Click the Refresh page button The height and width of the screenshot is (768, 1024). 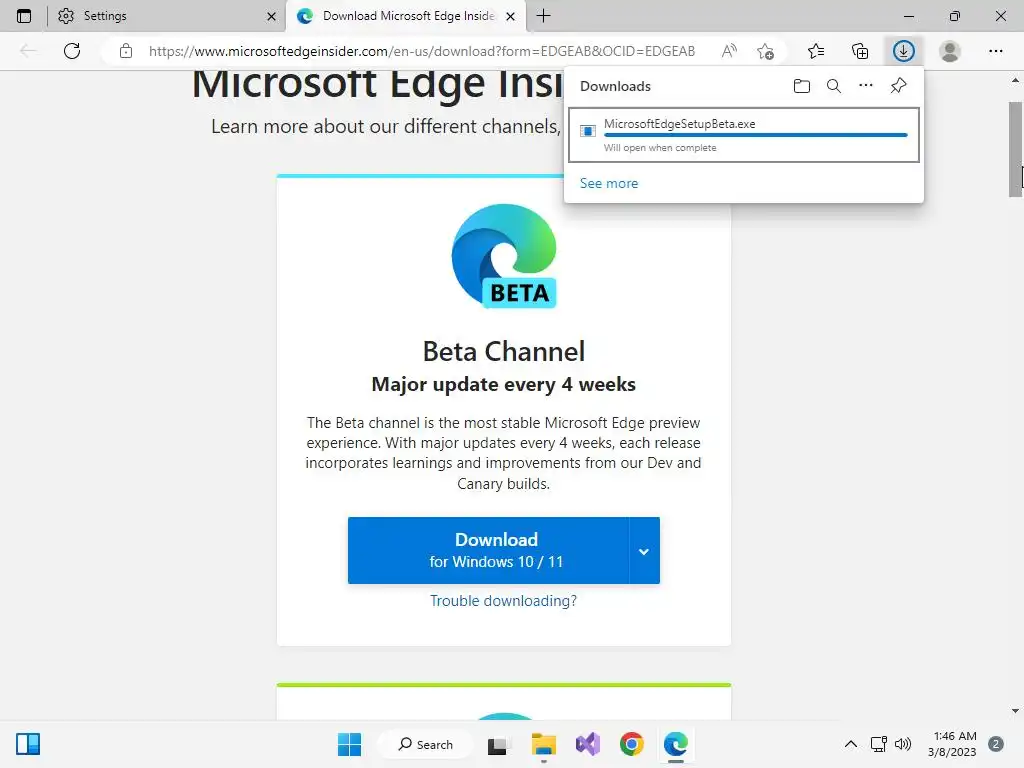point(72,51)
